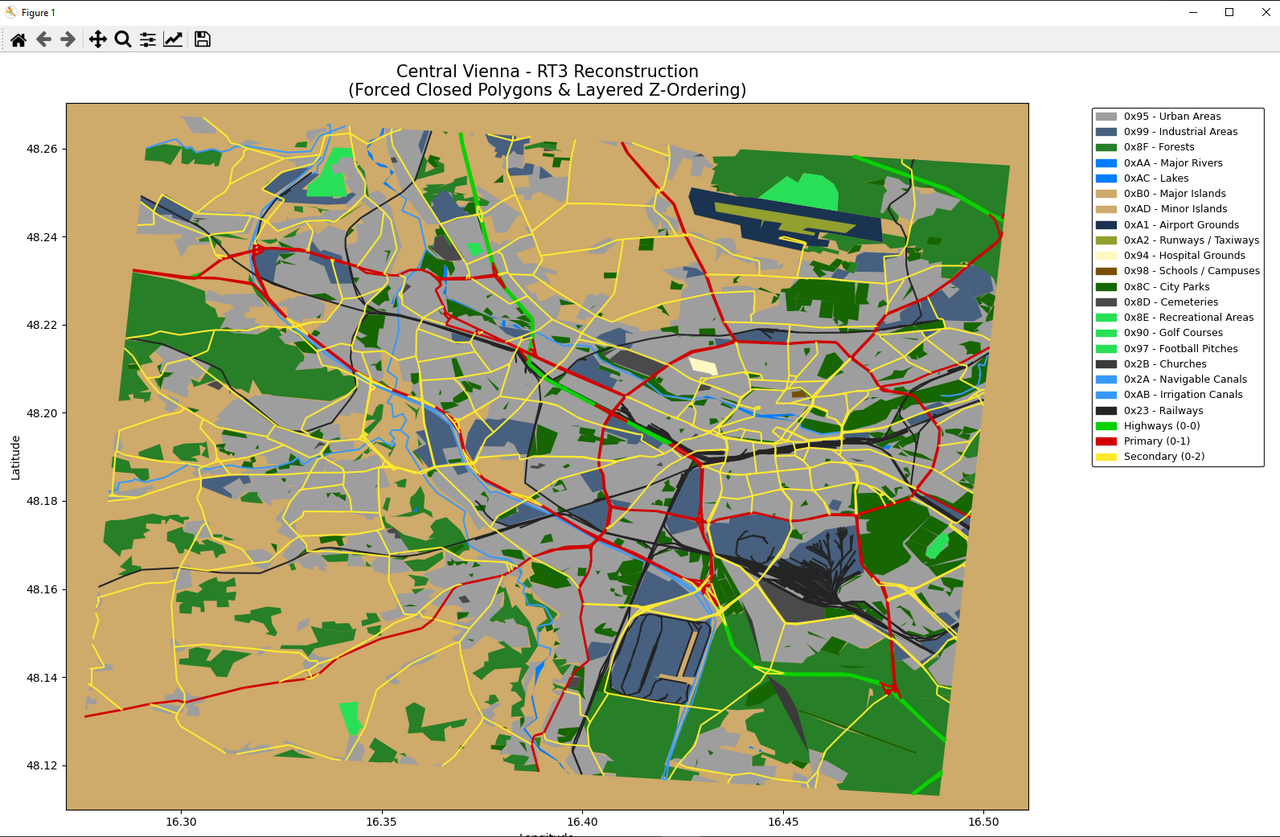Click the 48.18 latitude tick label

coord(43,501)
